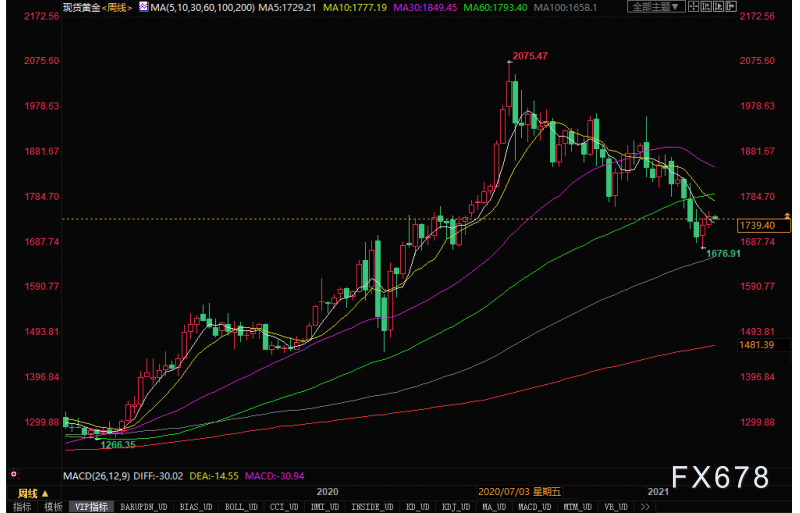Switch to the 指标 tab
This screenshot has width=800, height=513.
point(22,507)
